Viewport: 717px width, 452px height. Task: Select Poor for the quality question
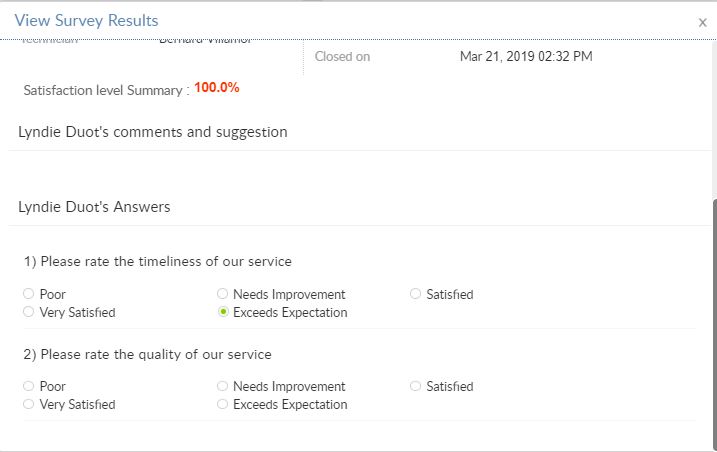(x=29, y=387)
